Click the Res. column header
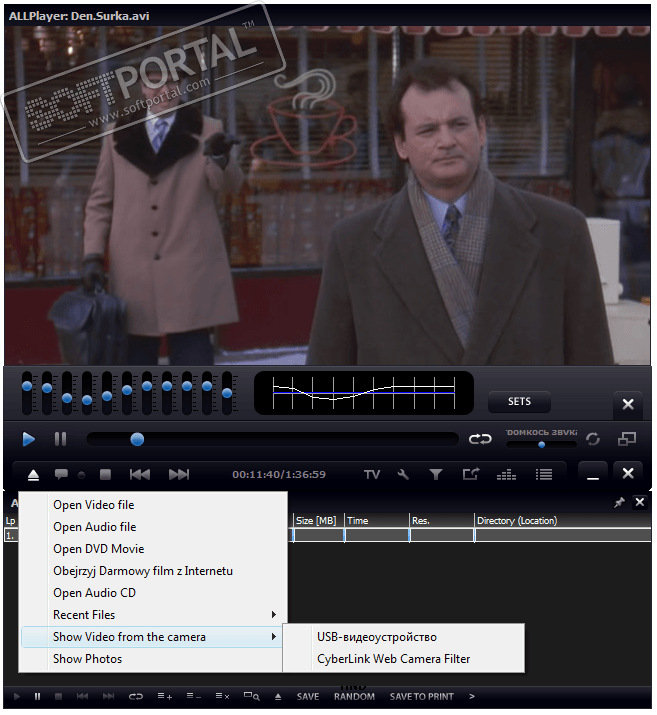This screenshot has height=715, width=657. pos(442,523)
